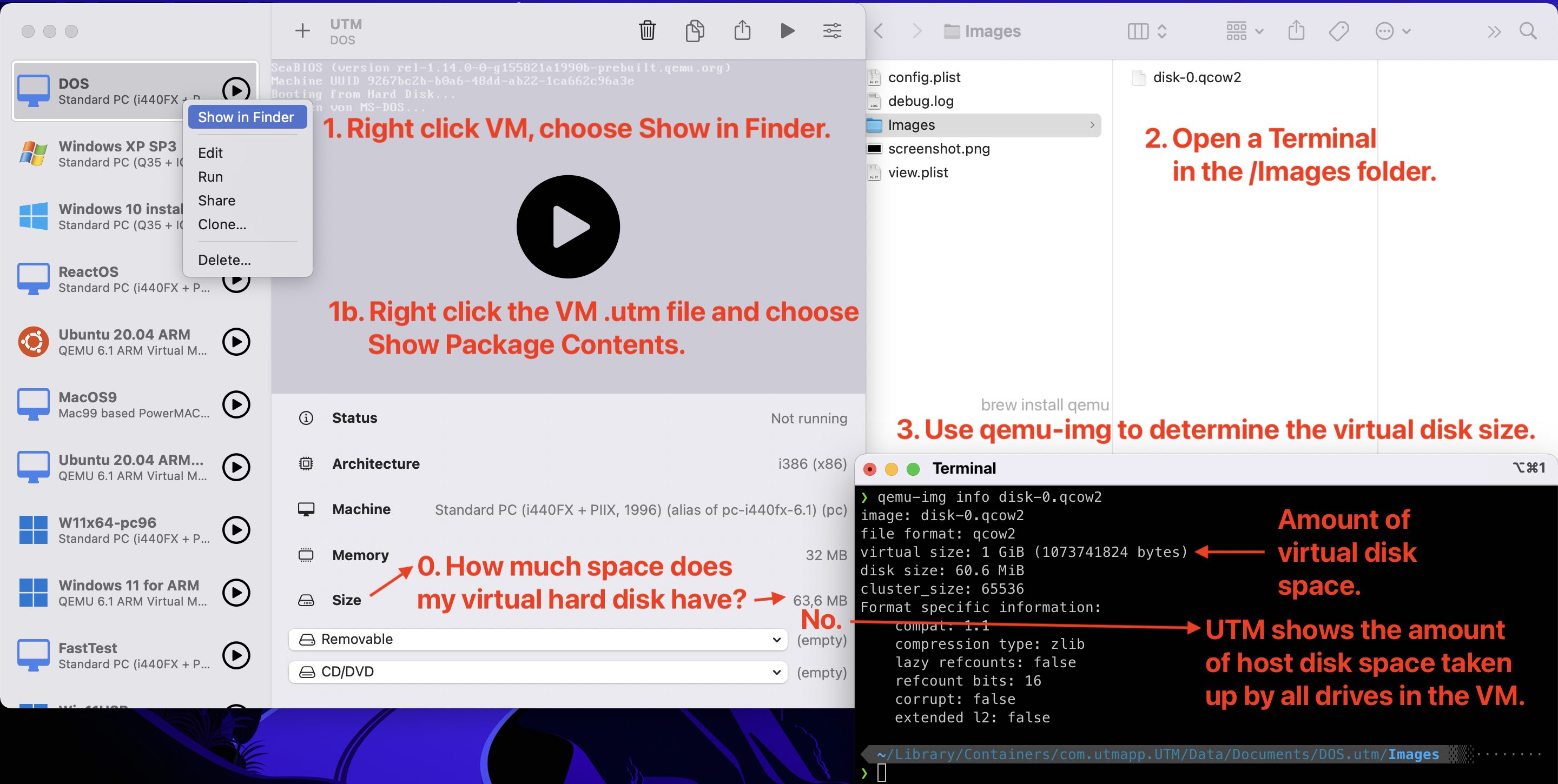This screenshot has height=784, width=1558.
Task: Go forward in Finder window
Action: pyautogui.click(x=917, y=31)
